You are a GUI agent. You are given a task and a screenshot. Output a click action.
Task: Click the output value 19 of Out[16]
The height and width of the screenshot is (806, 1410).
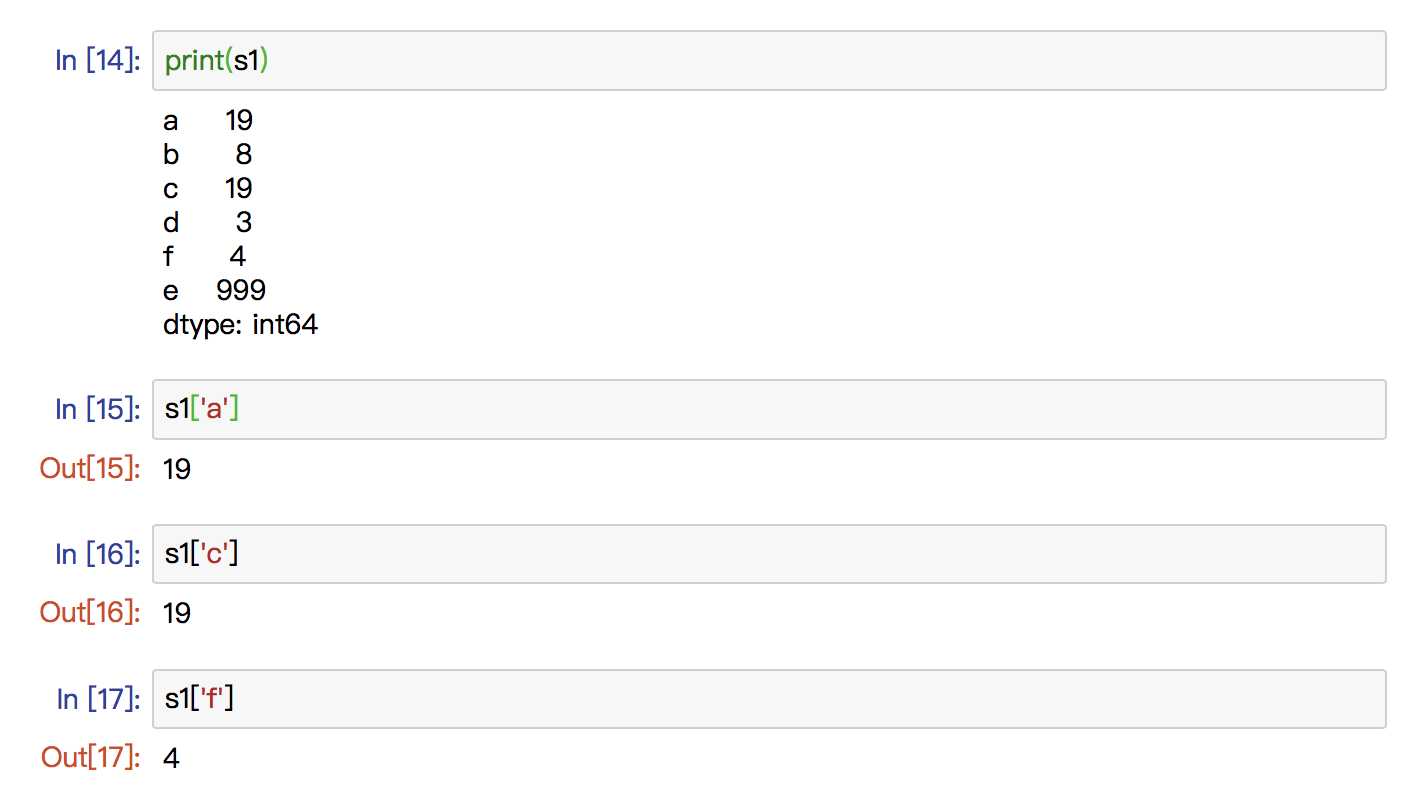tap(176, 613)
